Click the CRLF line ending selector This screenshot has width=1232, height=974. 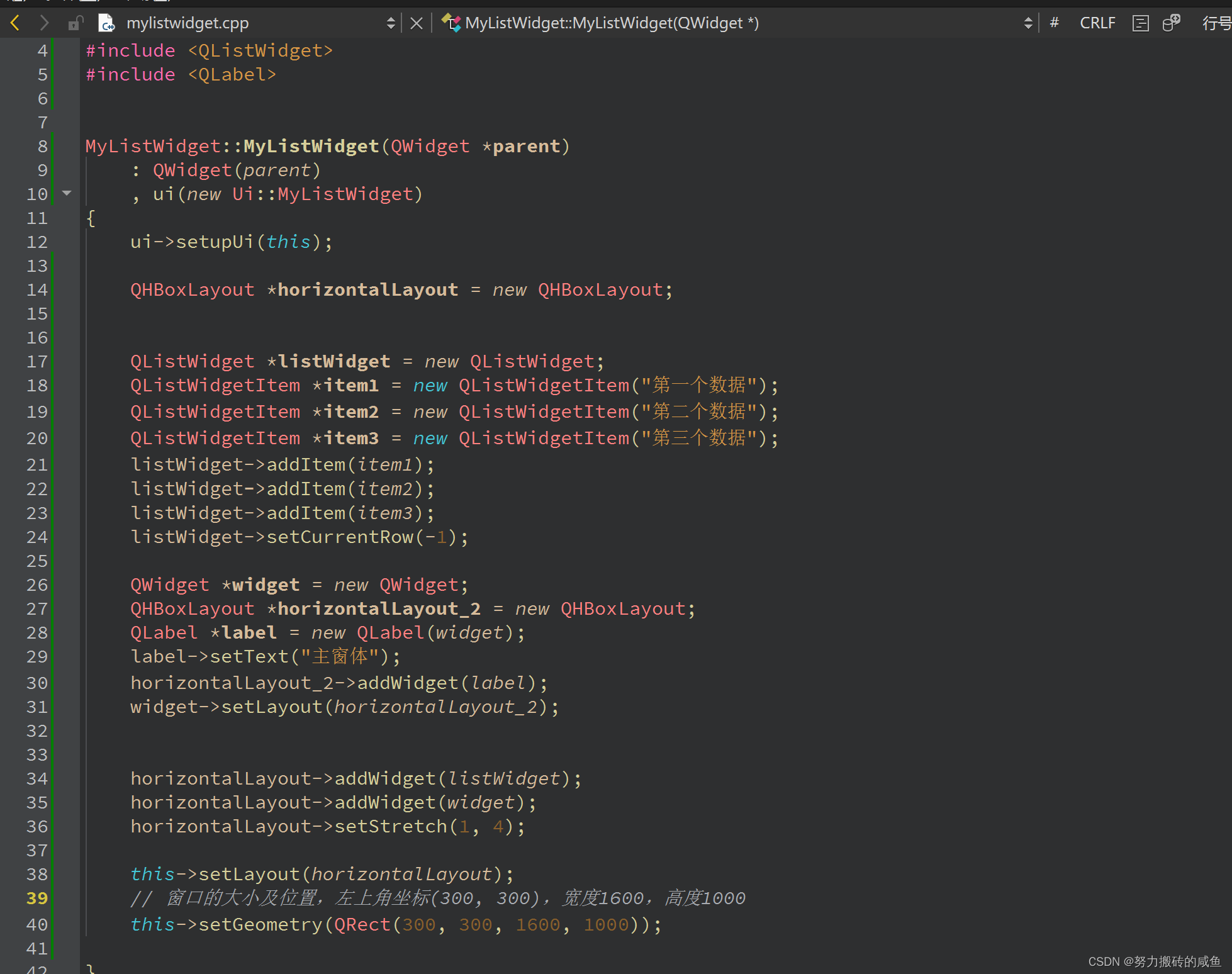coord(1097,23)
